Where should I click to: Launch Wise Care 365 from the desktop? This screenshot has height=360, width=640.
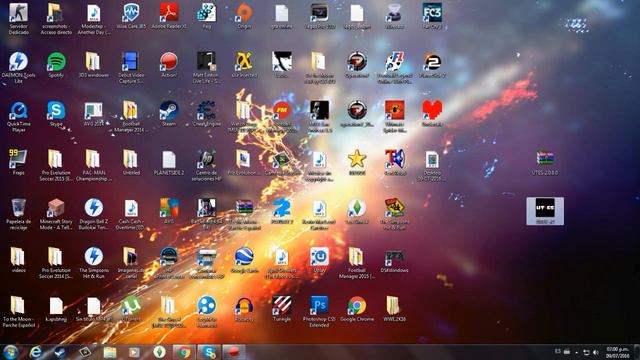click(131, 16)
